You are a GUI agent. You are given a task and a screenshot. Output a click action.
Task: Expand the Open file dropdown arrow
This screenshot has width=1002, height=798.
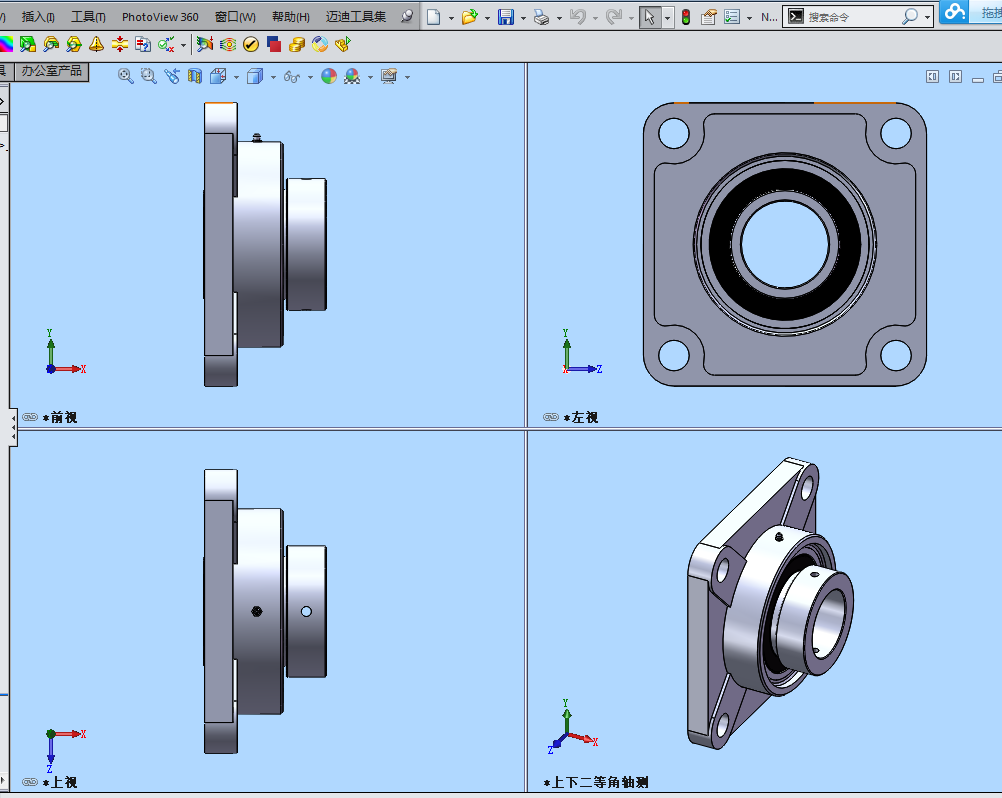pyautogui.click(x=487, y=18)
